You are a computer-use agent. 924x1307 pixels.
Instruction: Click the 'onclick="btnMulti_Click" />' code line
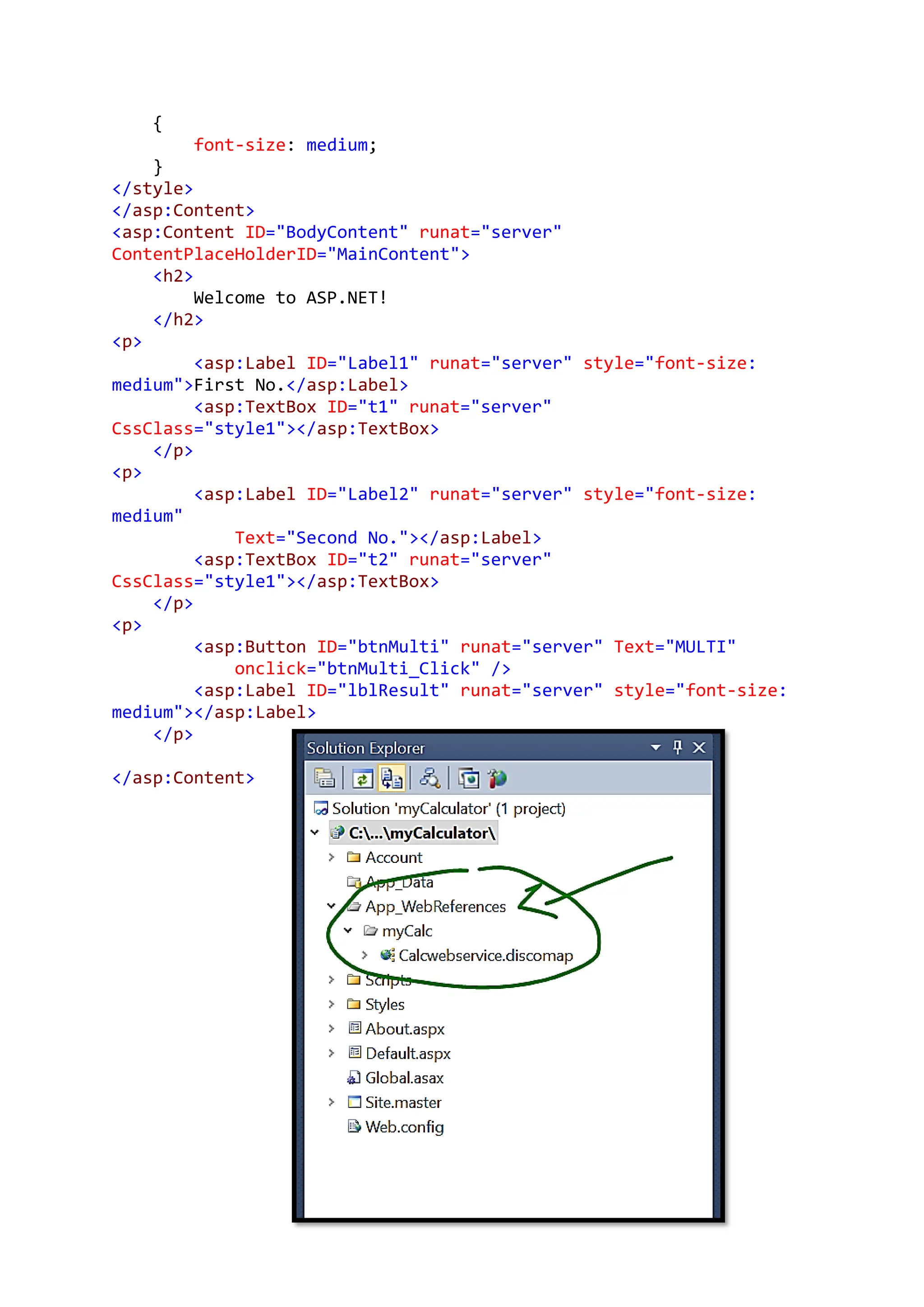tap(373, 668)
